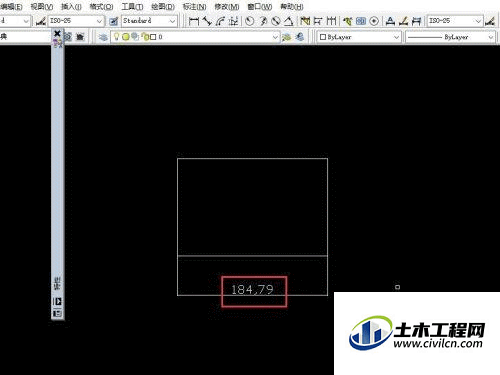Select the Tolerance tool

361,21
